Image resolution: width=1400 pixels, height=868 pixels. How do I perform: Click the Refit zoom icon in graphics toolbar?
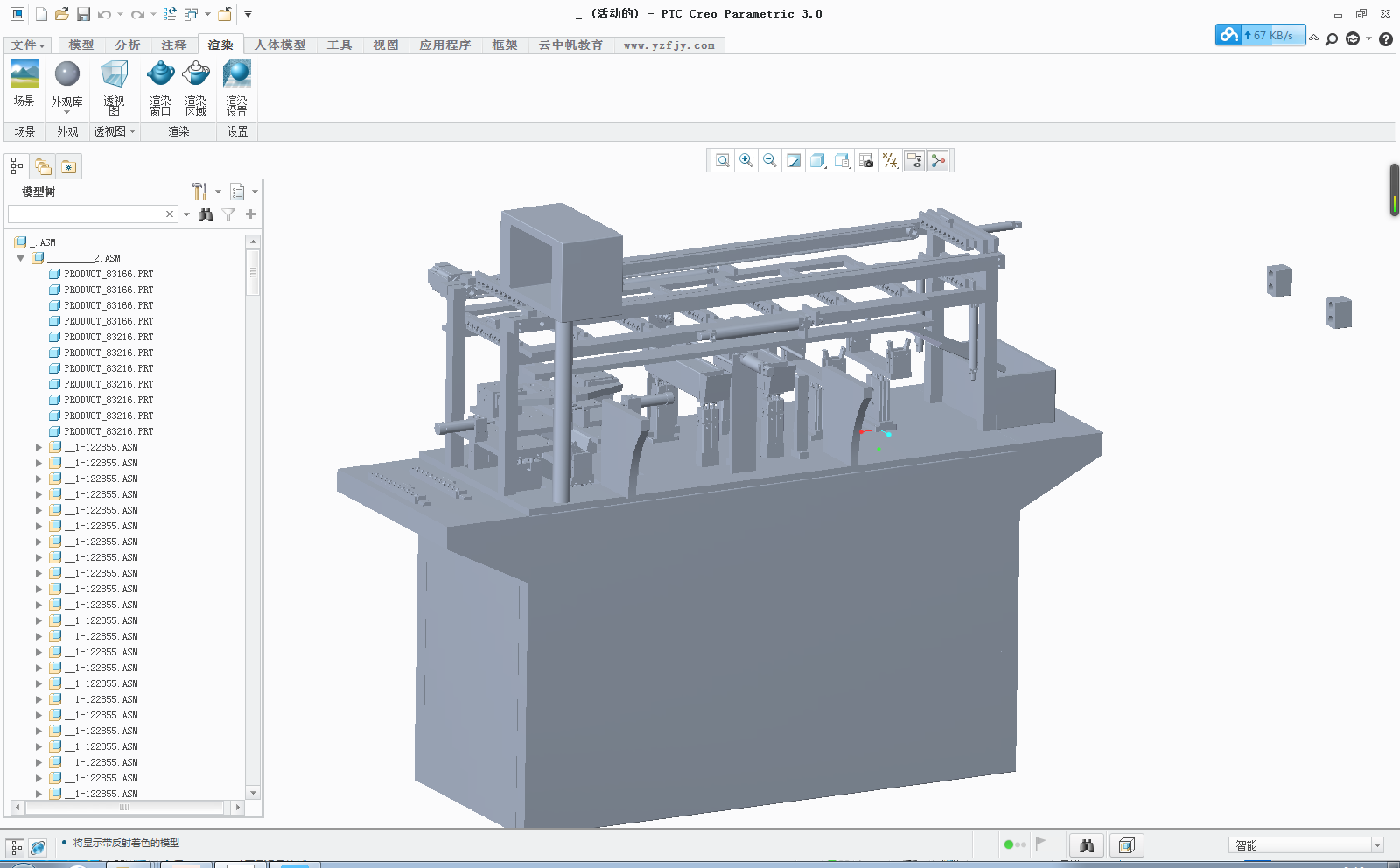pyautogui.click(x=723, y=160)
